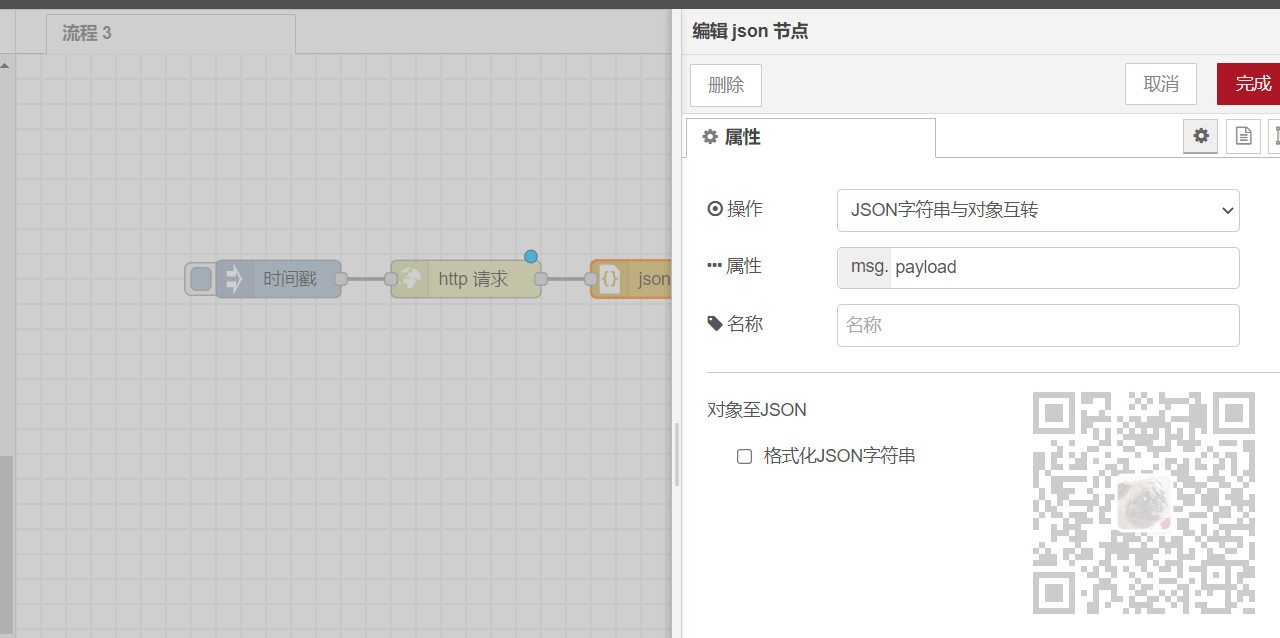Click the dropdown chevron in the operation field
The width and height of the screenshot is (1280, 638).
pos(1227,210)
